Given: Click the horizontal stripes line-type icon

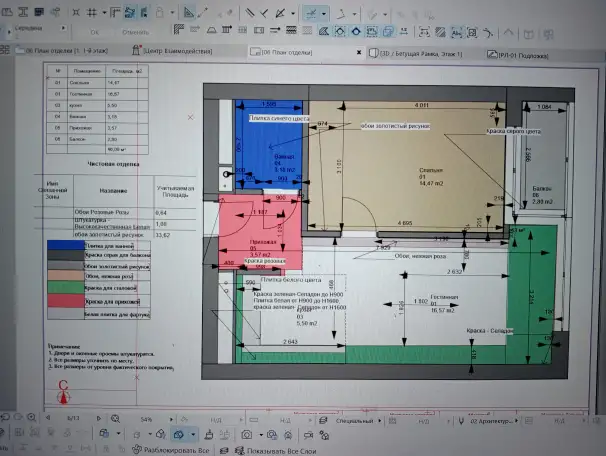Looking at the screenshot, I should coord(291,30).
